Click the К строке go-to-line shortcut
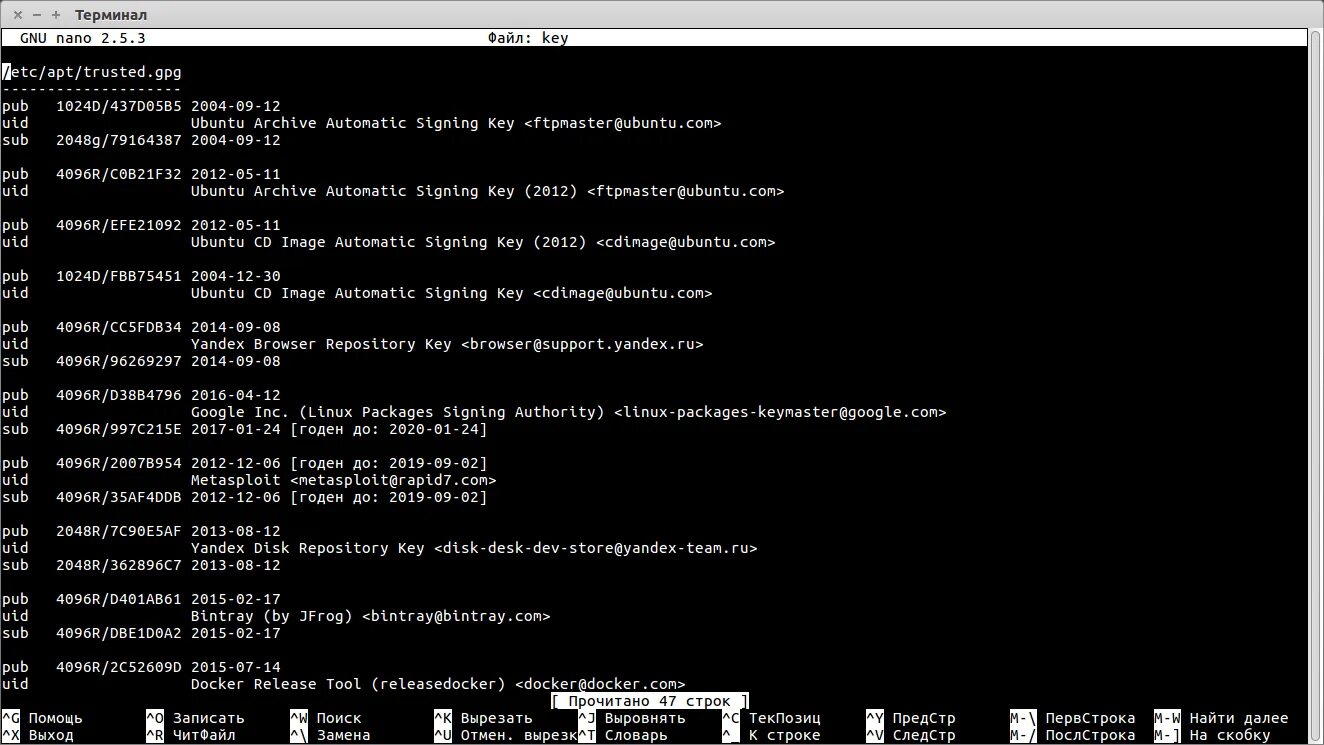The height and width of the screenshot is (745, 1324). click(x=771, y=735)
